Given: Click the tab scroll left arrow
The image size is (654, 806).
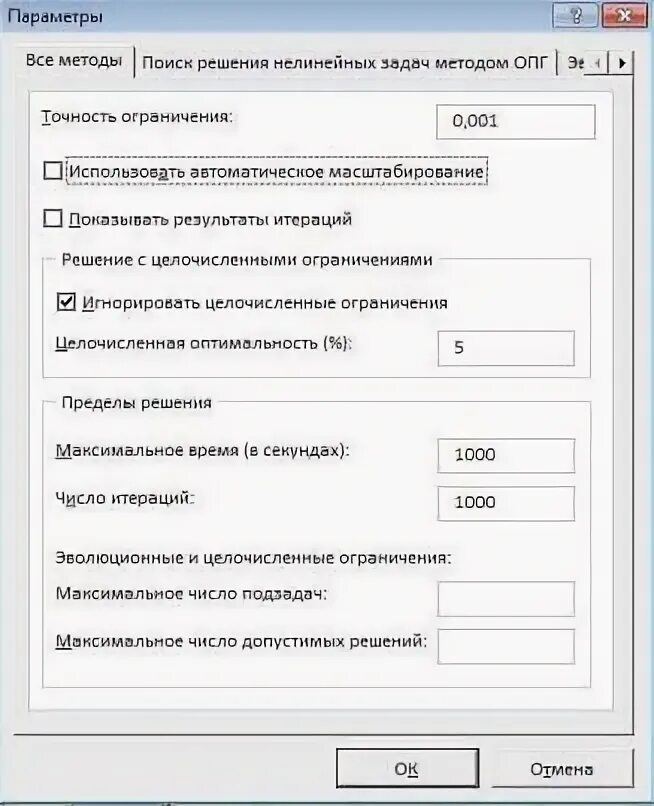Looking at the screenshot, I should 597,63.
